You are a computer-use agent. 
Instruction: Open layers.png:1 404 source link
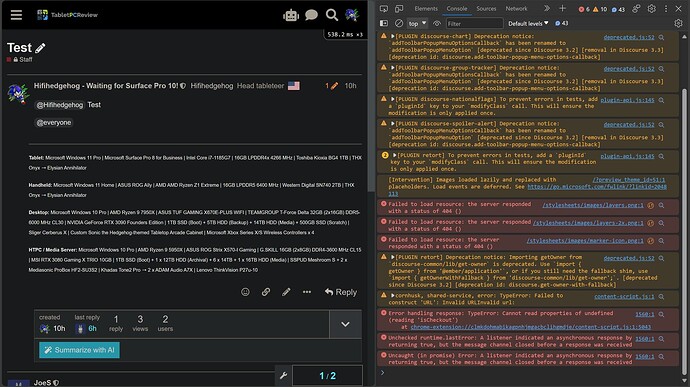[593, 205]
